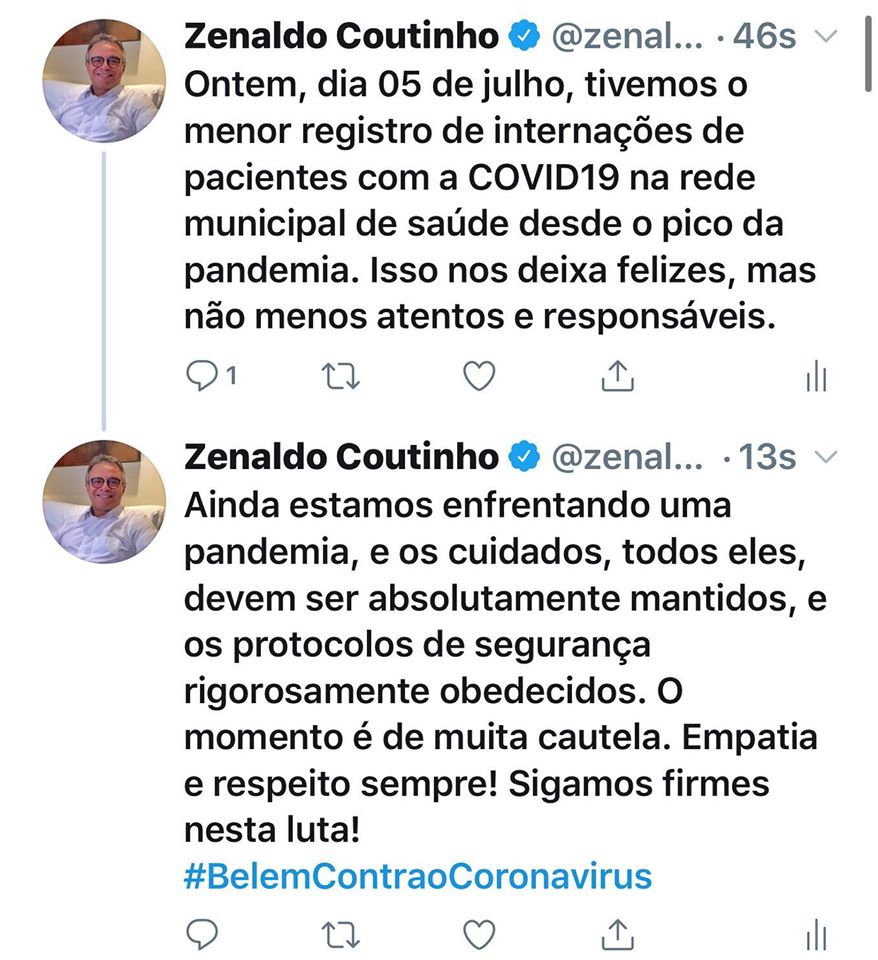Like the second tweet about the pandemia
The width and height of the screenshot is (878, 960).
(480, 934)
